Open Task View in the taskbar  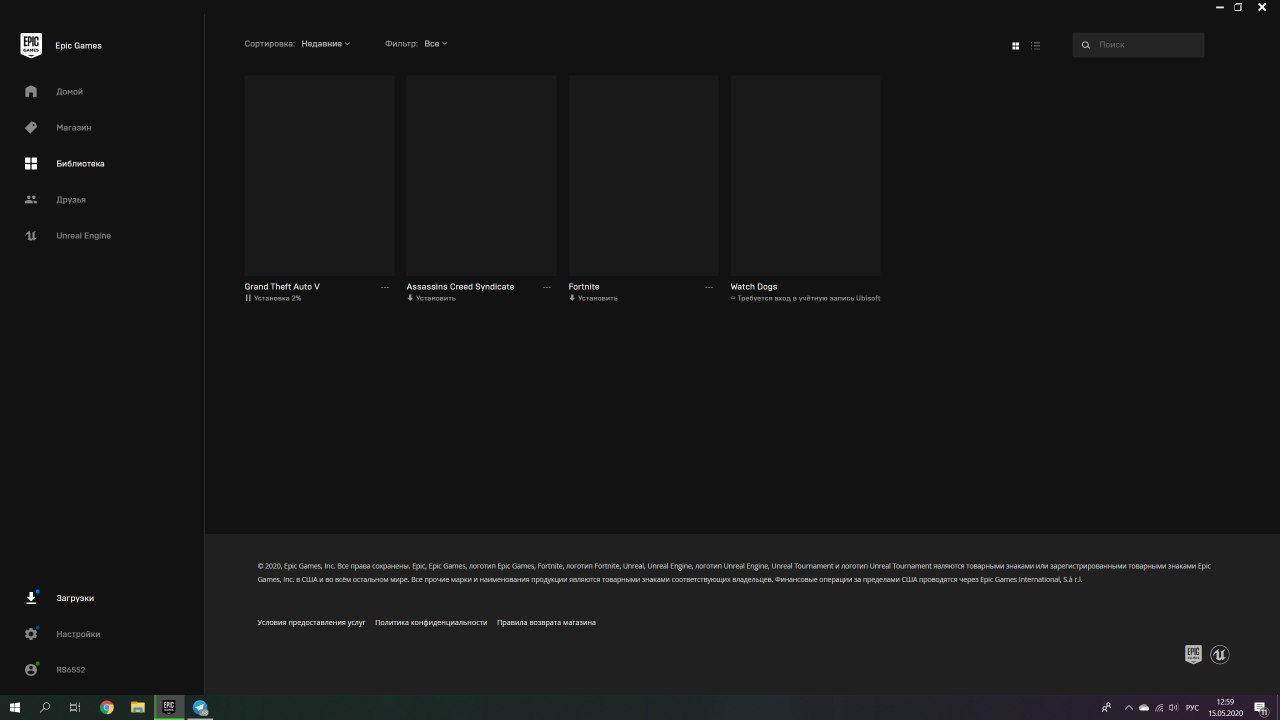coord(75,707)
